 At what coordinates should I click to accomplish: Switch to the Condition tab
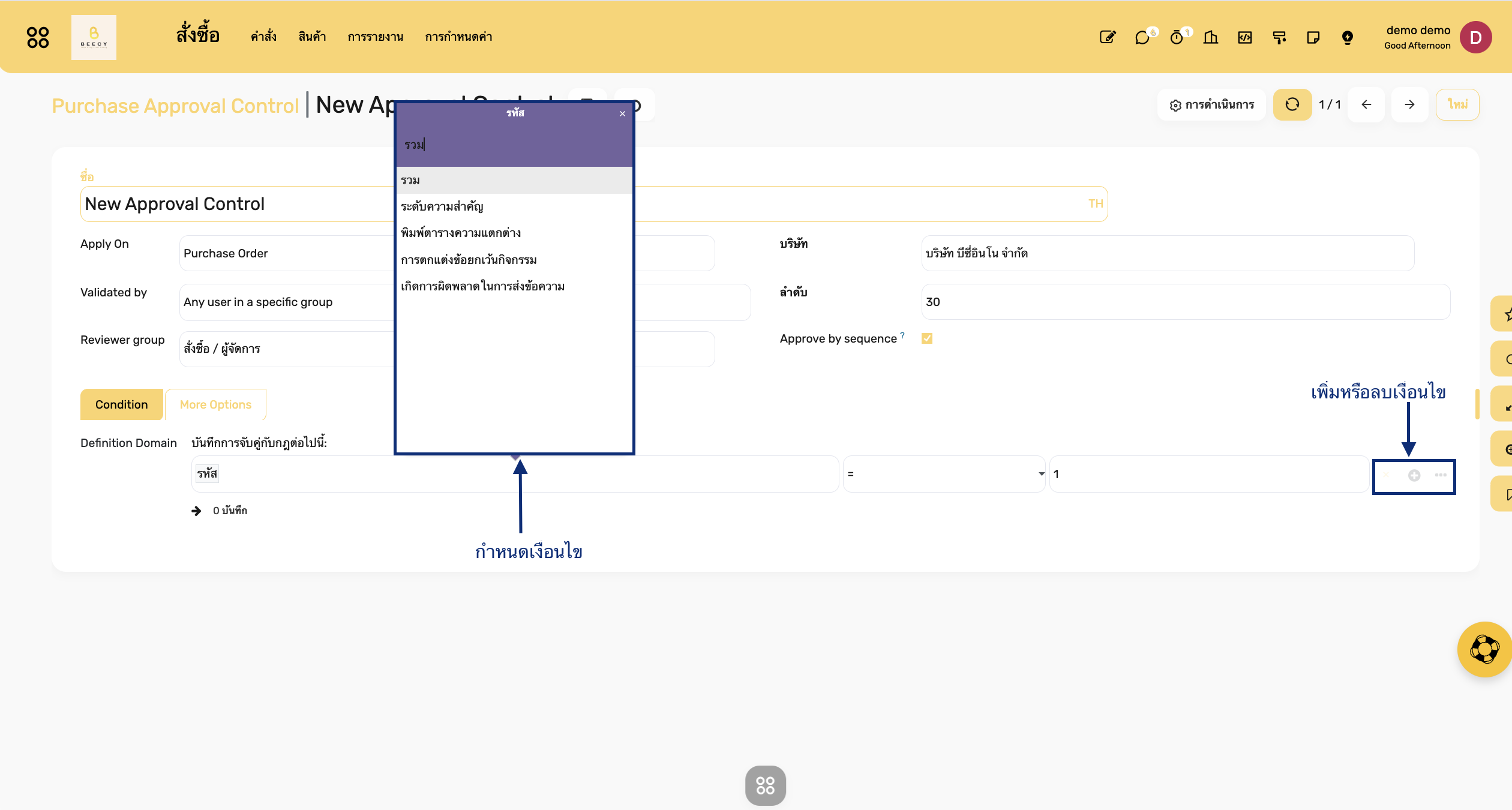(x=121, y=404)
